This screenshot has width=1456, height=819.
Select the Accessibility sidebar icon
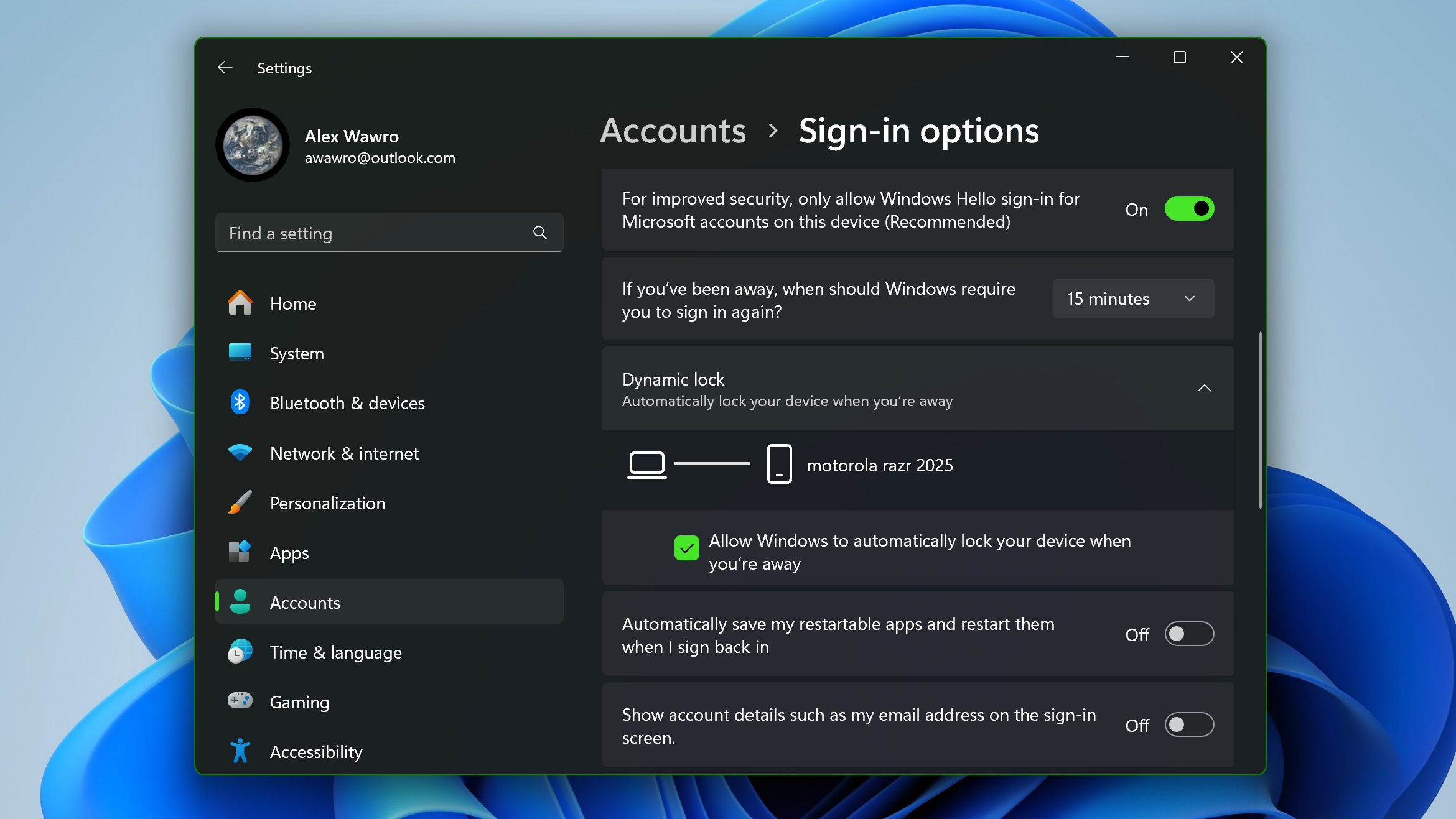pyautogui.click(x=240, y=751)
